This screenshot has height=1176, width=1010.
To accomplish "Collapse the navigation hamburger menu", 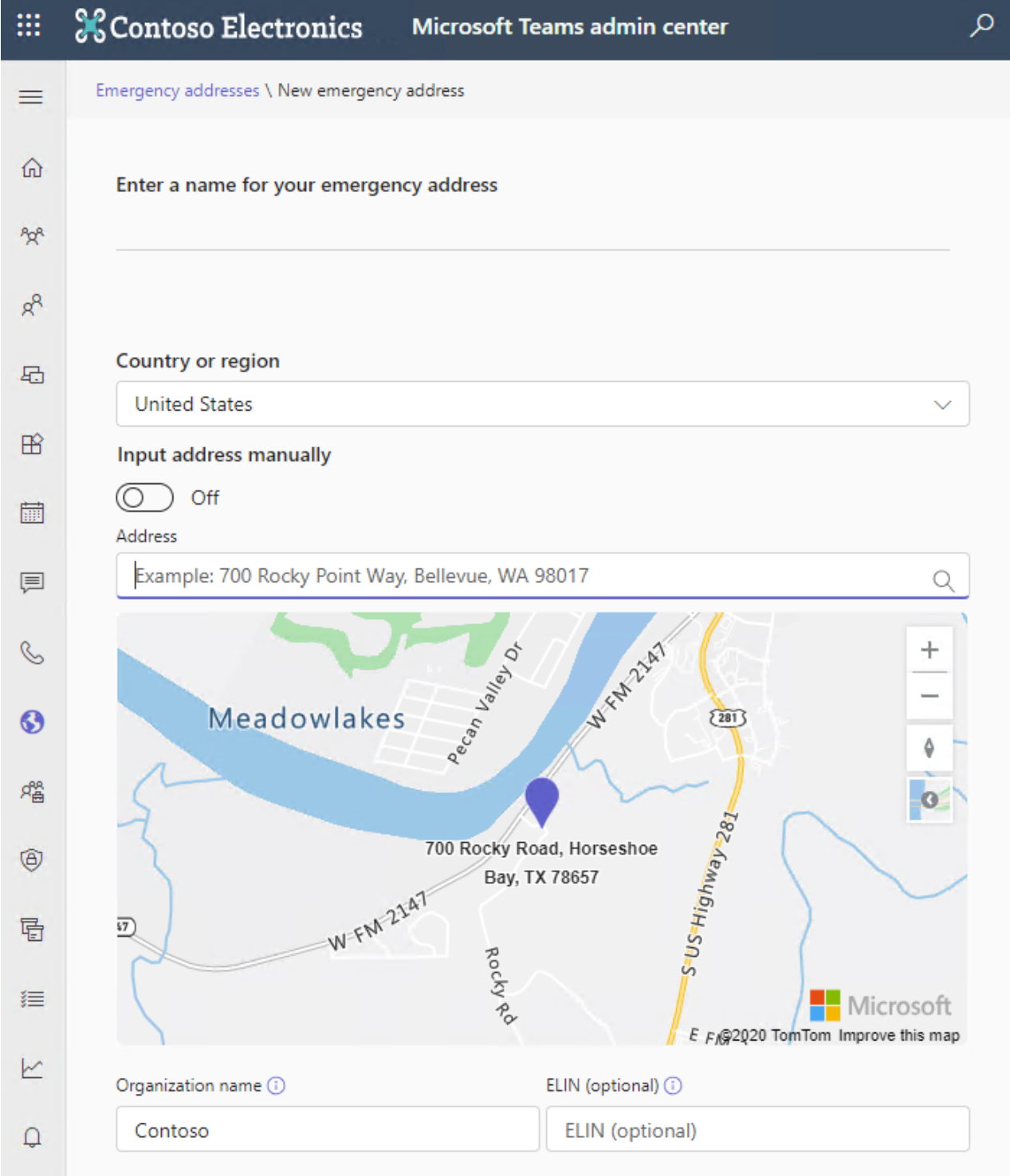I will (x=31, y=97).
